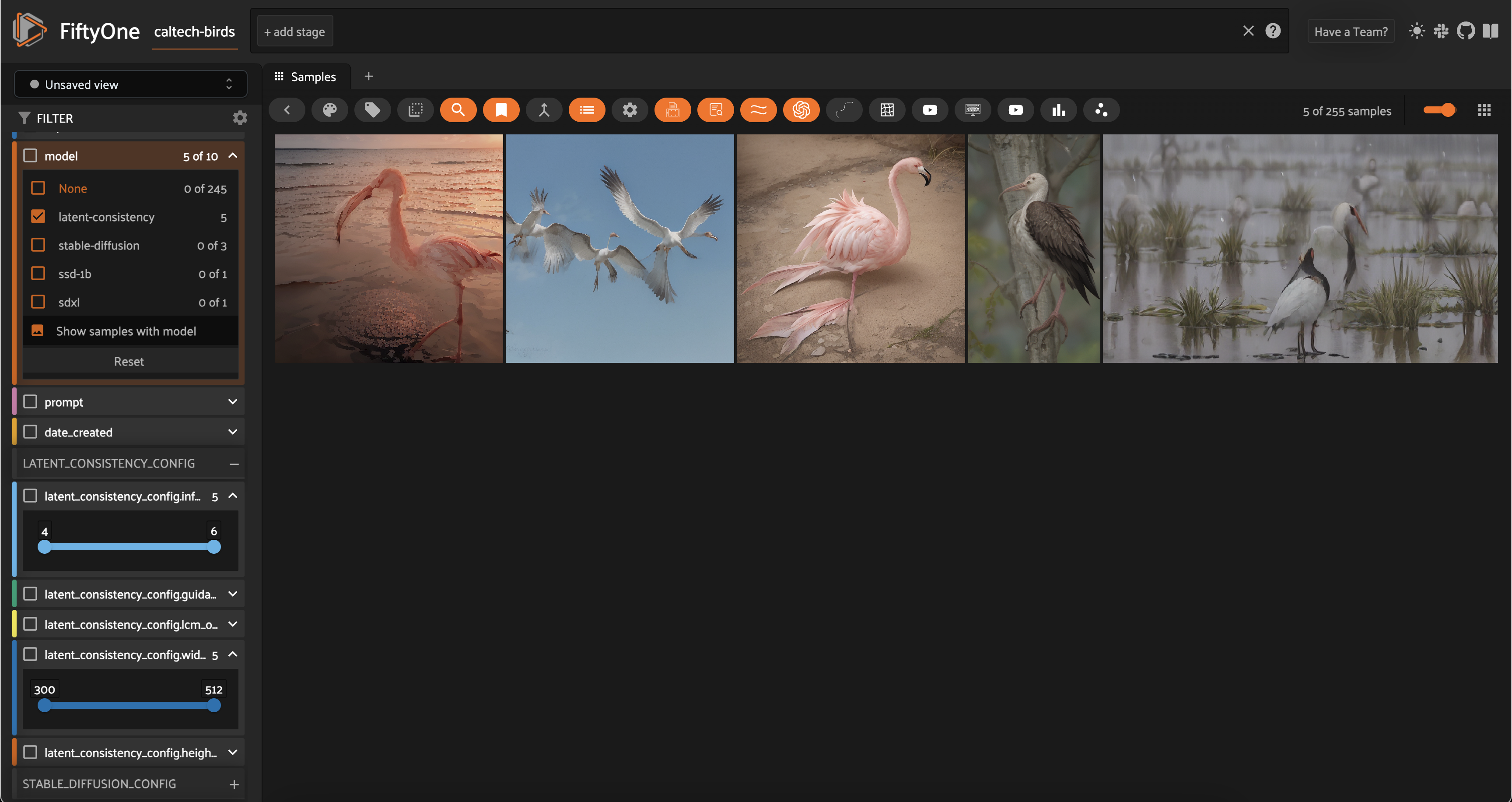Open display options gear in toolbar

630,110
